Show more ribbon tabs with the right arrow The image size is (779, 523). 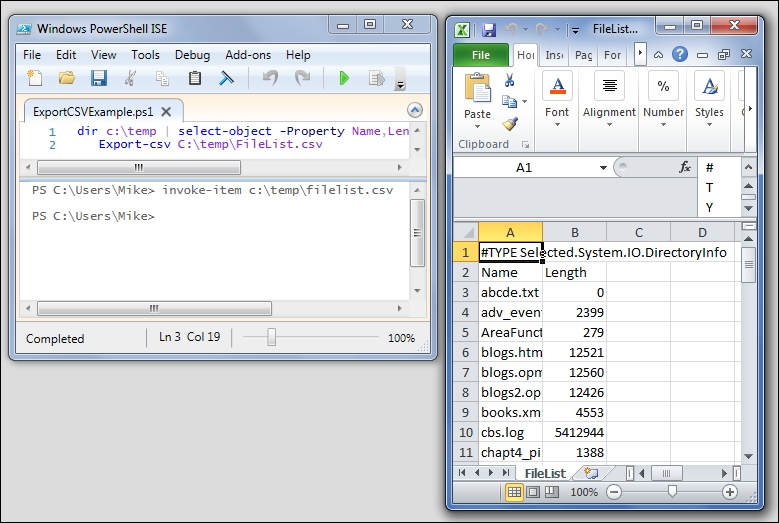640,54
